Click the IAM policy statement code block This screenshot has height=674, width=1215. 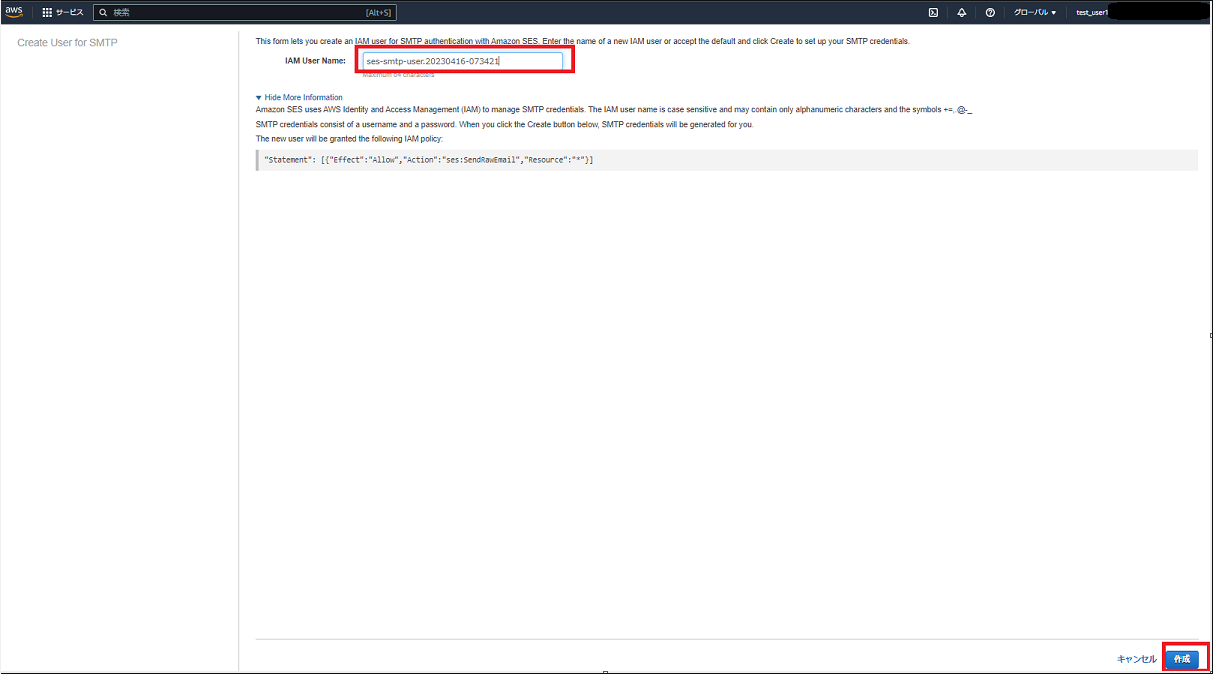[727, 160]
